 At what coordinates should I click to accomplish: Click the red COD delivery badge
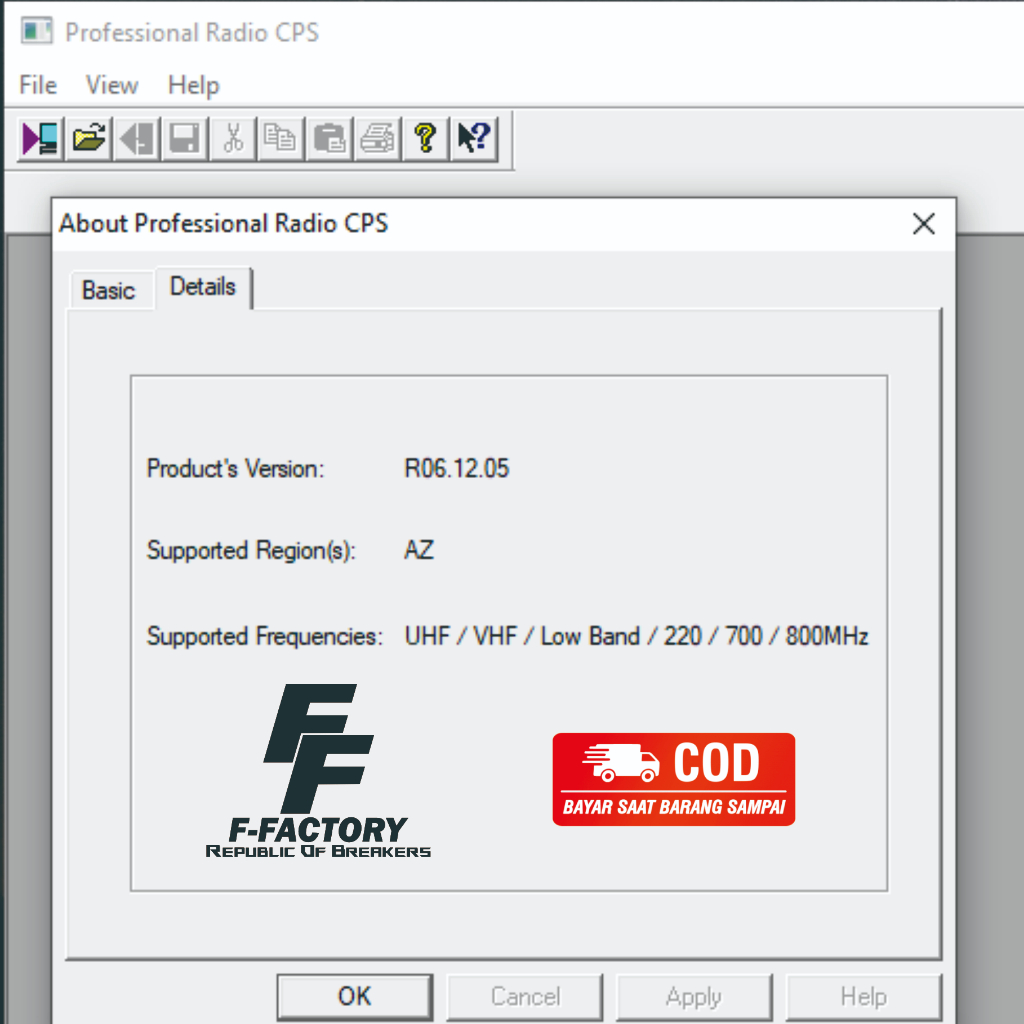coord(673,779)
